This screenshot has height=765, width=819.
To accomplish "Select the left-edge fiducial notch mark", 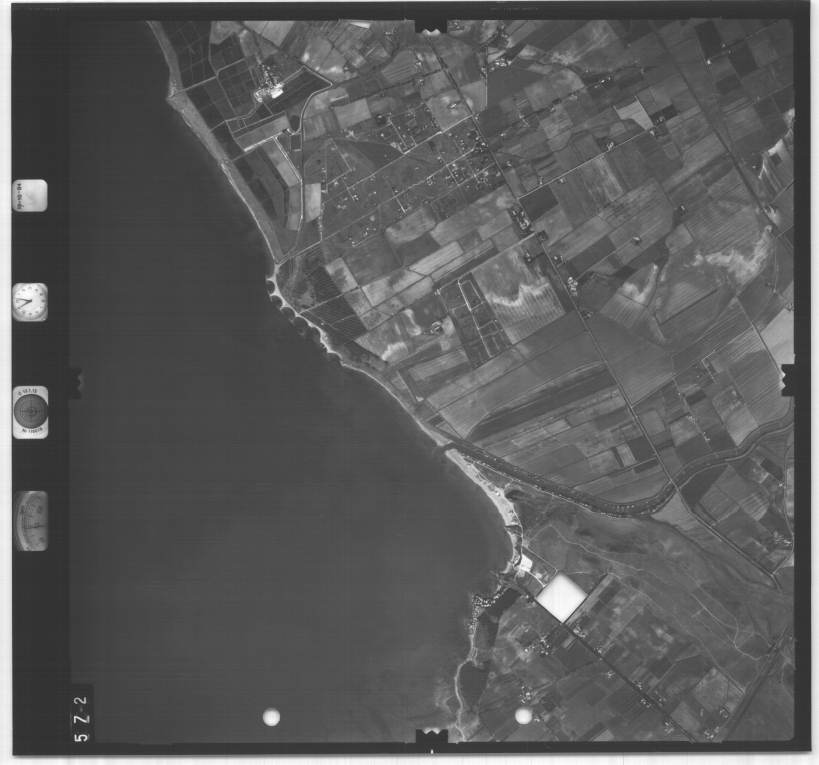I will pyautogui.click(x=74, y=381).
